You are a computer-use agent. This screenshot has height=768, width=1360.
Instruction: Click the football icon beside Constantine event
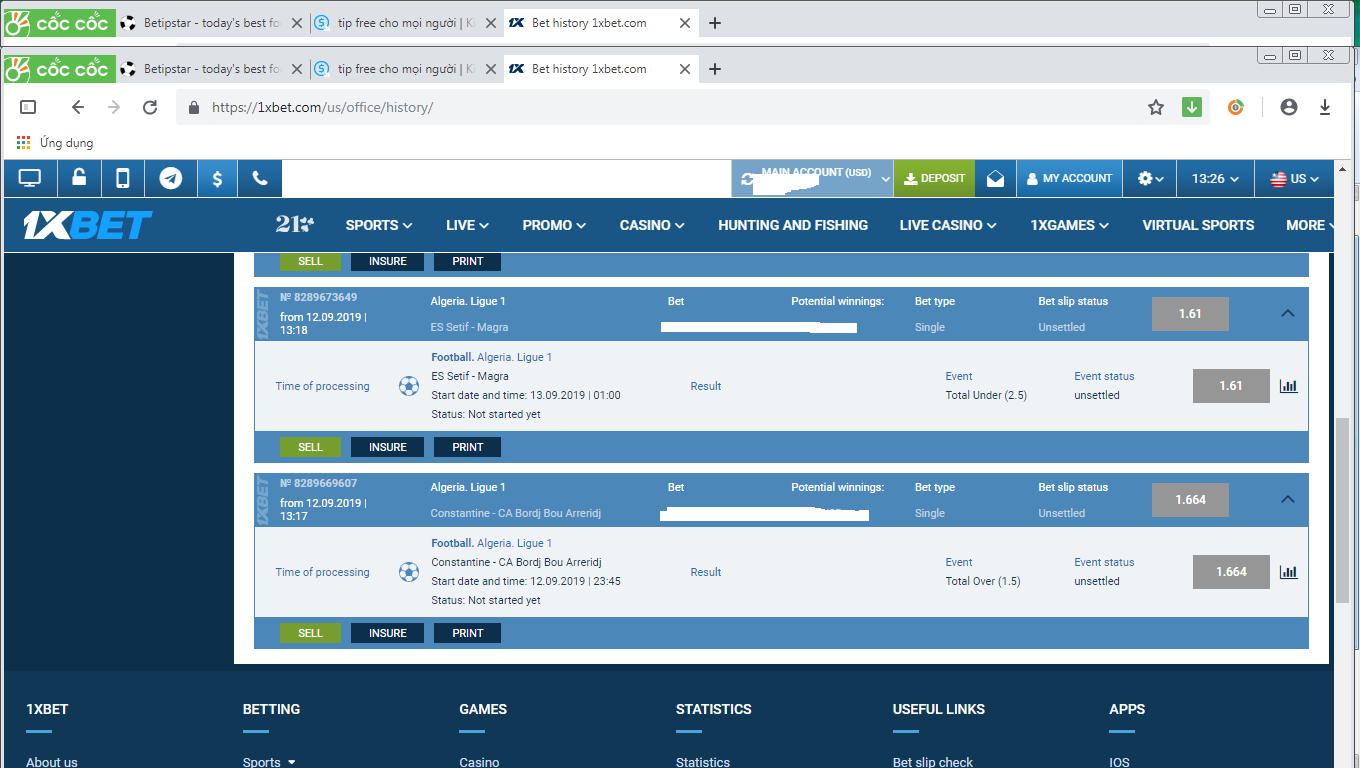coord(409,572)
